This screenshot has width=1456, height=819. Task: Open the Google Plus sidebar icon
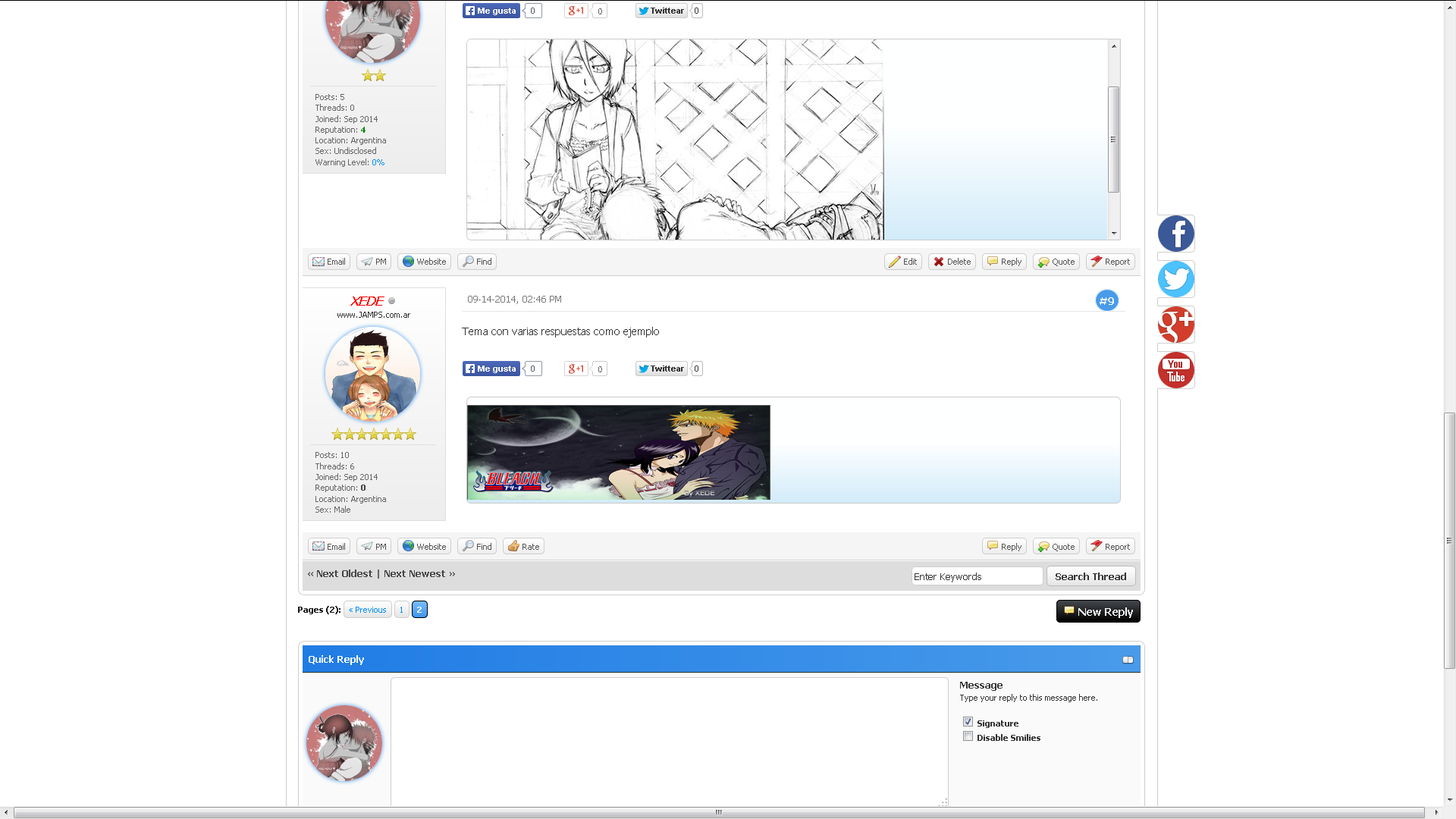click(x=1175, y=325)
